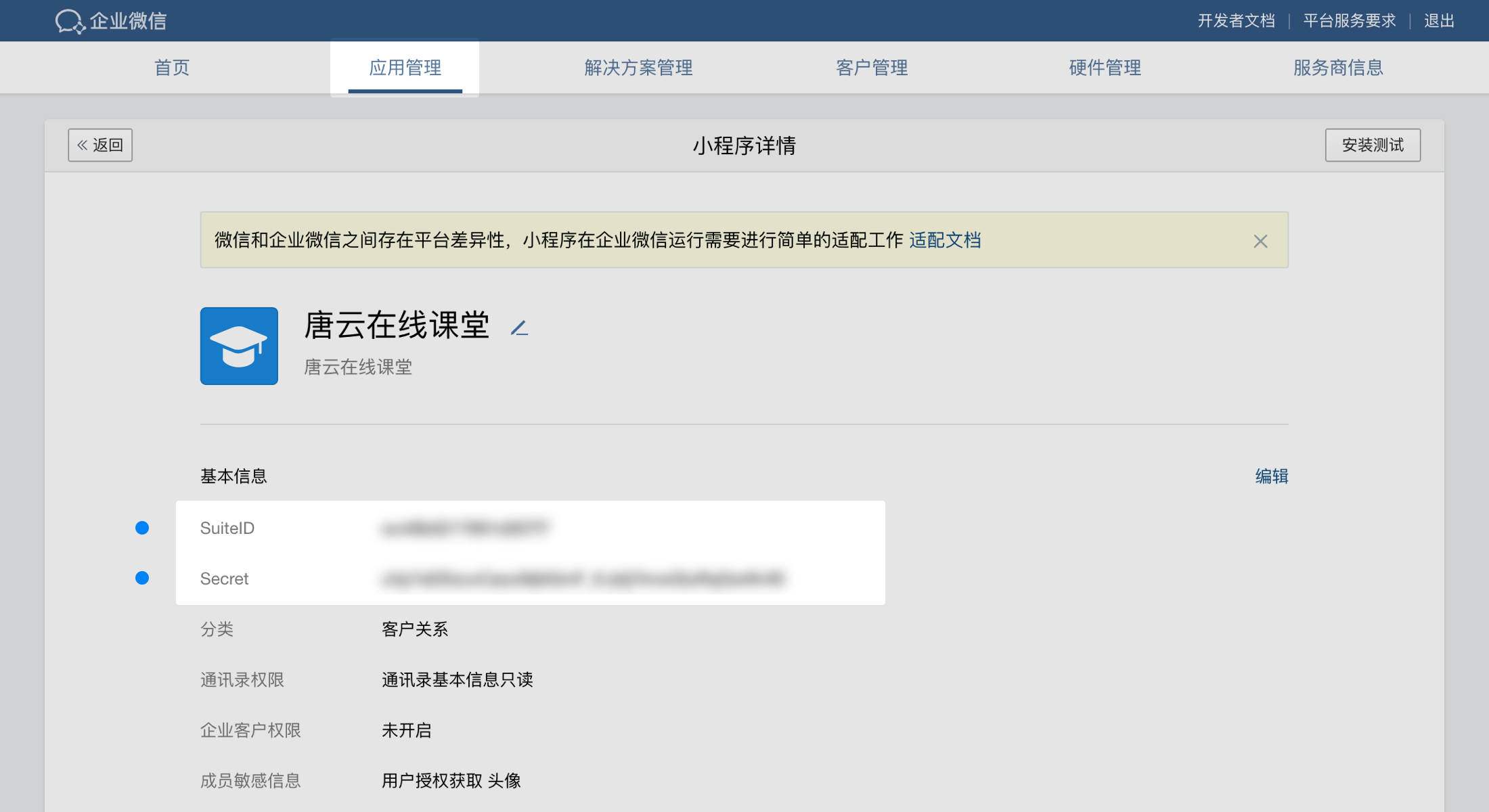Click the 客户关系 category value
The width and height of the screenshot is (1489, 812).
coord(415,629)
